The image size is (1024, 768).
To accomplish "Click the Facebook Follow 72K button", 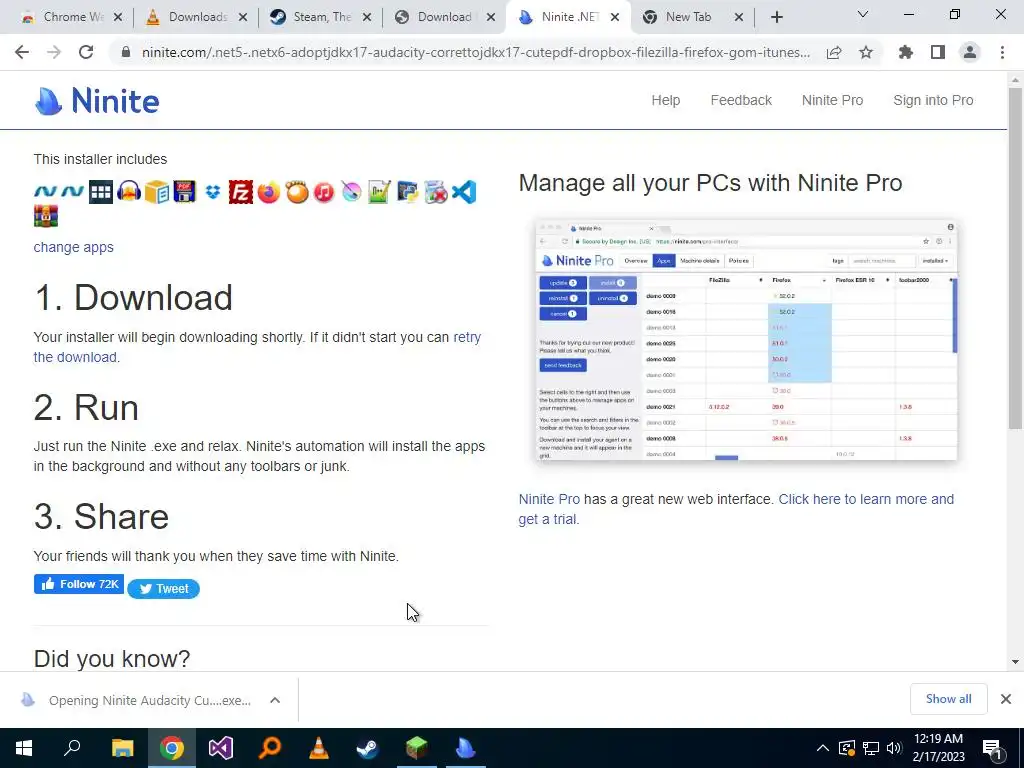I will tap(78, 584).
